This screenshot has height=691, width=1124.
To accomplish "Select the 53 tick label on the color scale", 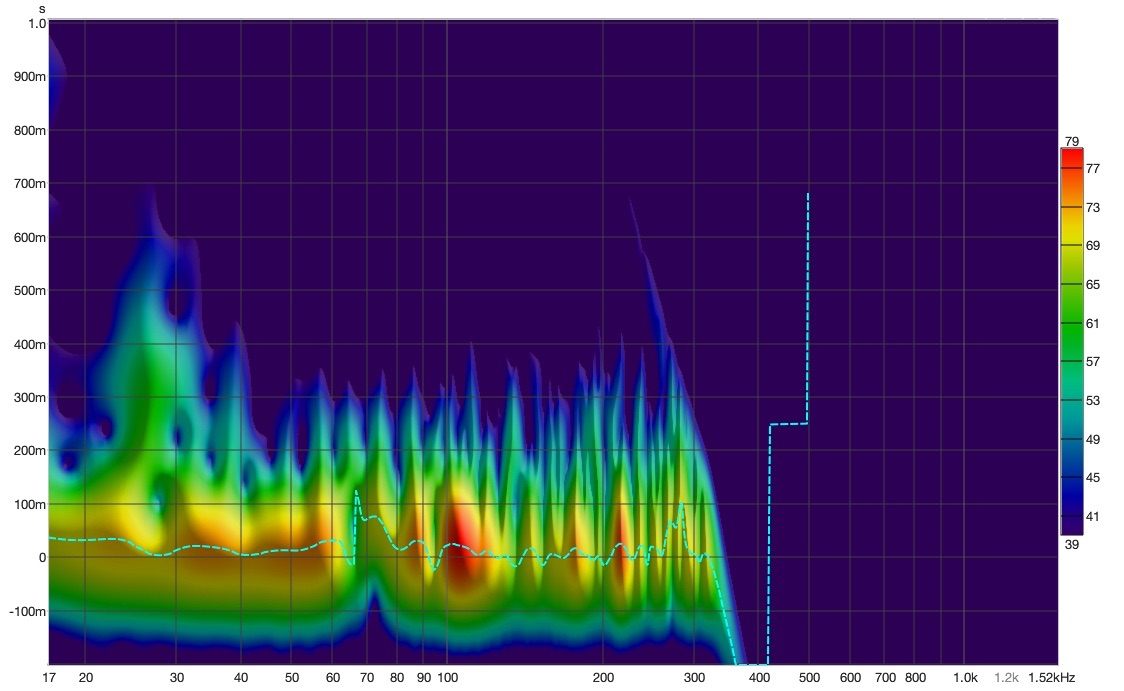I will [1092, 401].
